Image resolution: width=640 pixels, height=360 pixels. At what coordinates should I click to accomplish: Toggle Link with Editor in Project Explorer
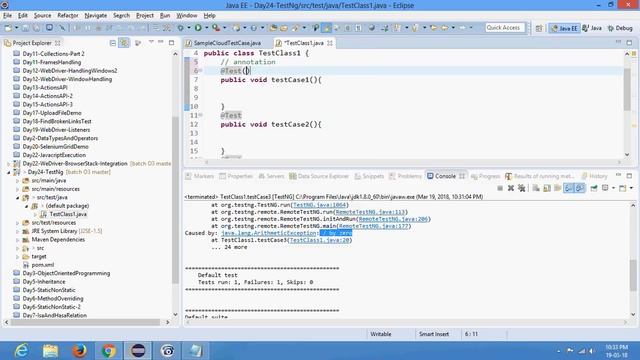[124, 43]
